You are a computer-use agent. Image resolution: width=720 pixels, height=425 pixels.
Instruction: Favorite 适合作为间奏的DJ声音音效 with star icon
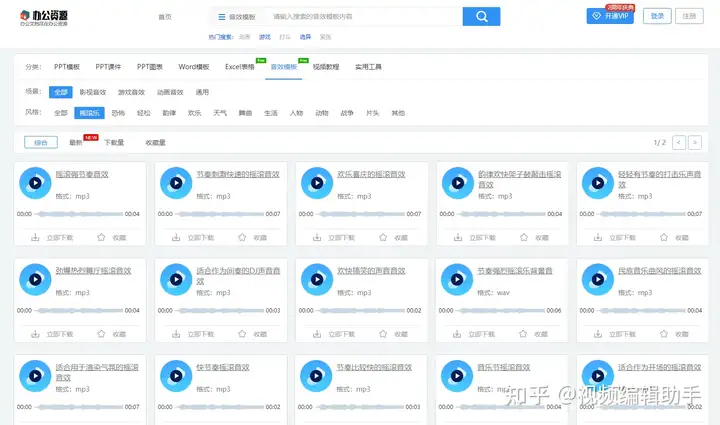coord(242,334)
